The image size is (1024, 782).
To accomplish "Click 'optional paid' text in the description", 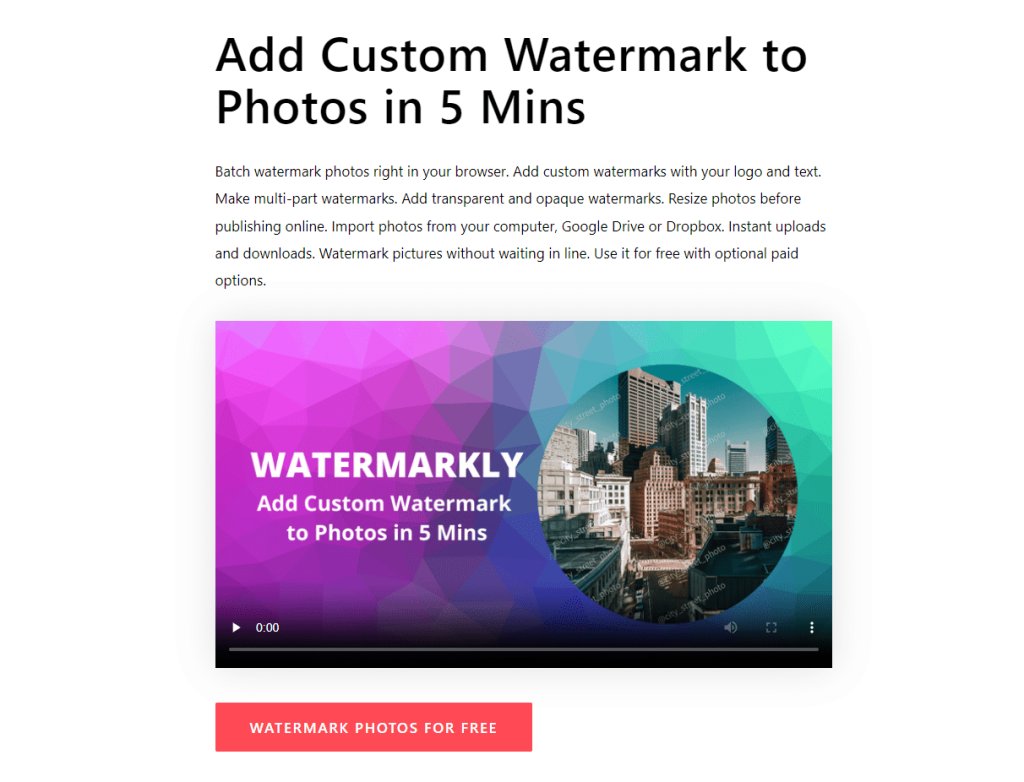I will tap(756, 253).
